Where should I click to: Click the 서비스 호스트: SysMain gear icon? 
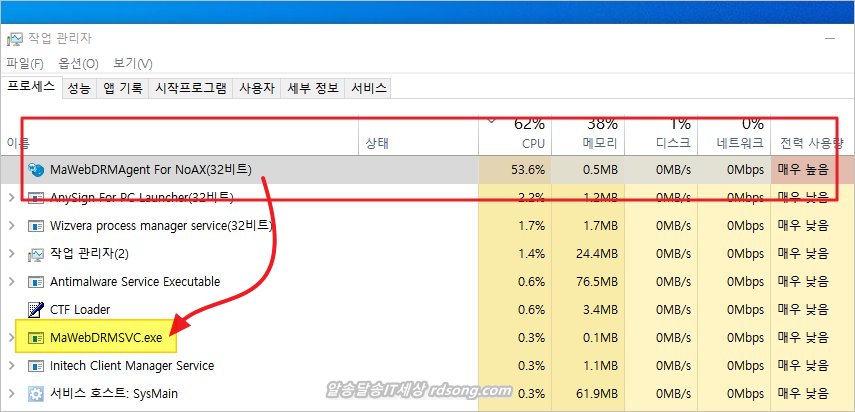[x=36, y=394]
